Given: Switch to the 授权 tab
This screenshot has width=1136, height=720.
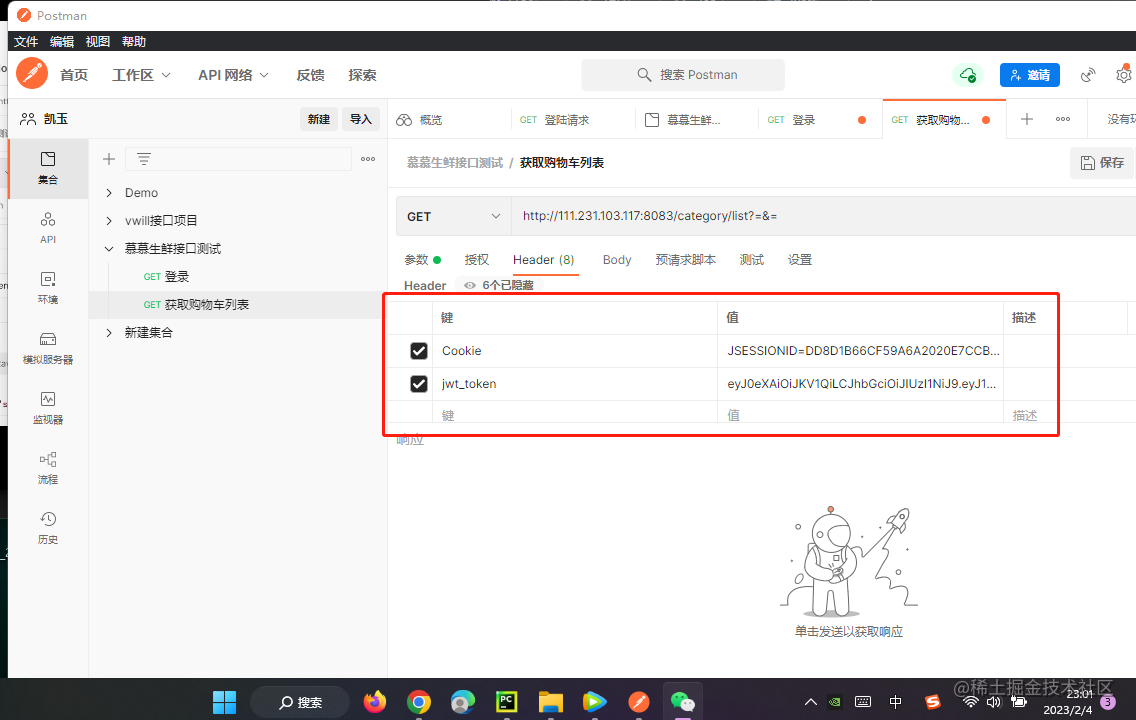Looking at the screenshot, I should 477,259.
